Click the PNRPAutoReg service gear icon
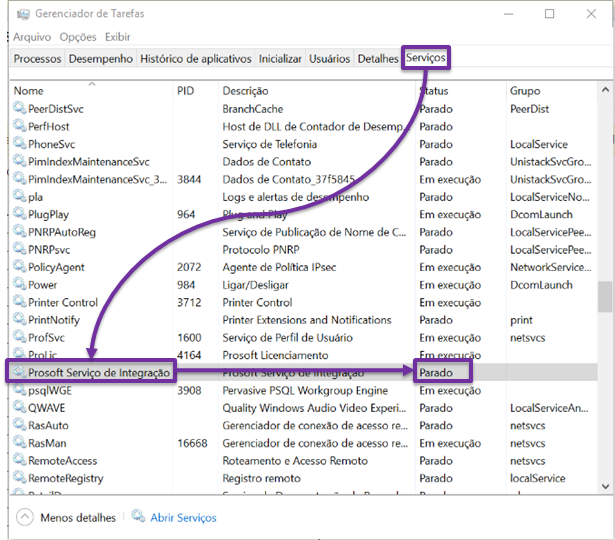615x540 pixels. 19,231
